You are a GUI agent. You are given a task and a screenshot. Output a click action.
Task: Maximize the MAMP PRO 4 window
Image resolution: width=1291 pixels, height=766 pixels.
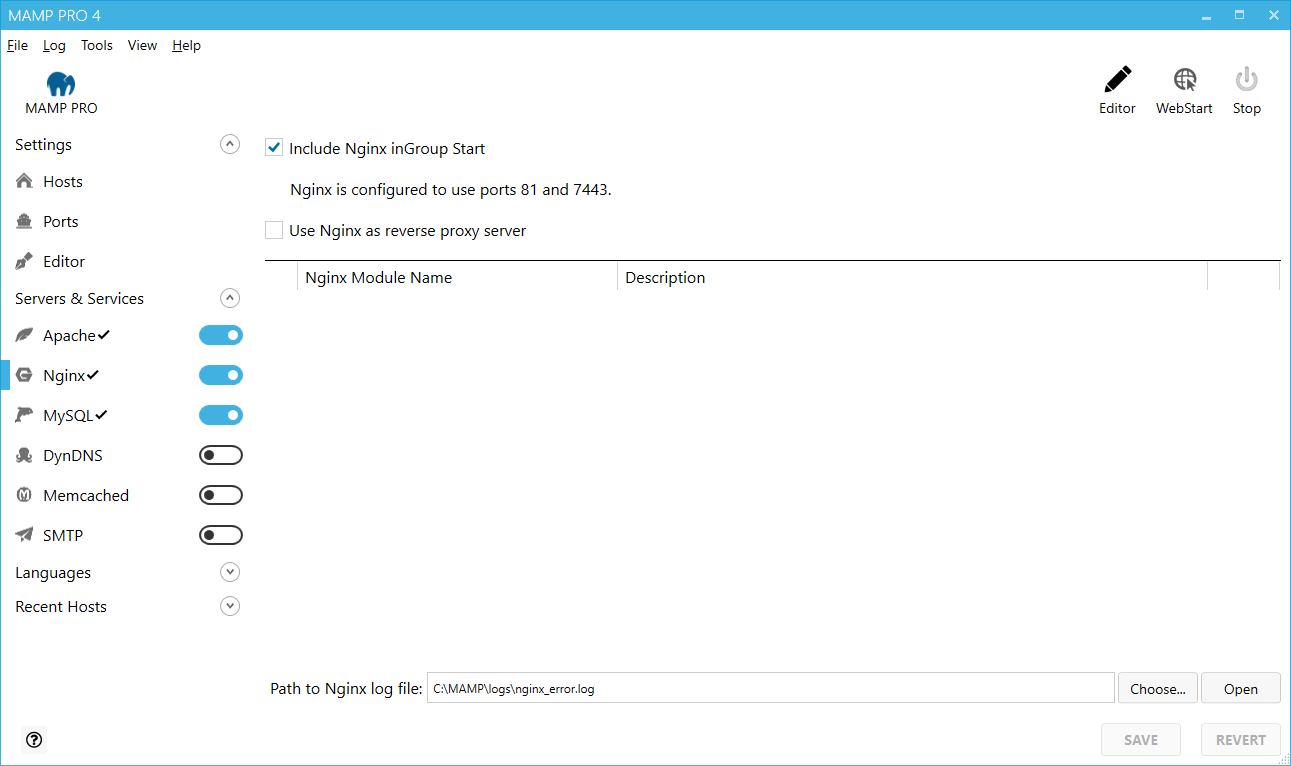(x=1240, y=15)
